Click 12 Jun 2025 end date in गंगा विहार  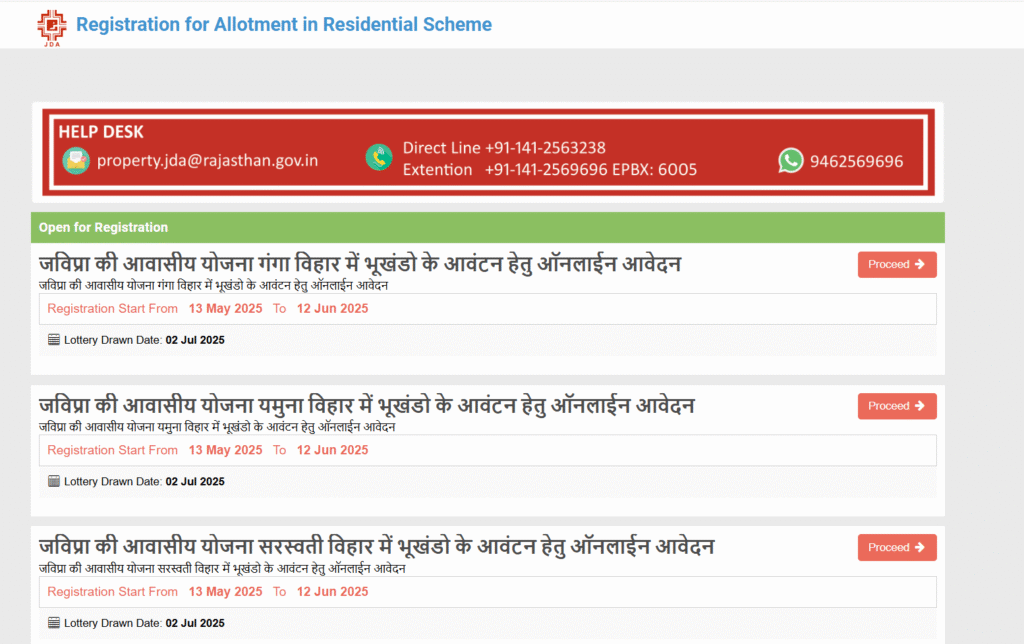coord(332,308)
